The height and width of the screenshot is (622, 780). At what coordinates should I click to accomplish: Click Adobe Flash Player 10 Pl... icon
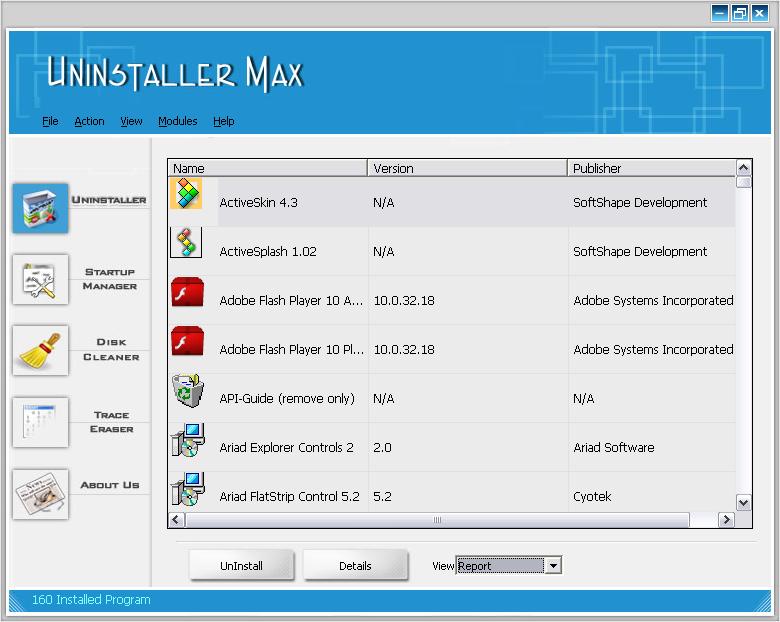188,341
